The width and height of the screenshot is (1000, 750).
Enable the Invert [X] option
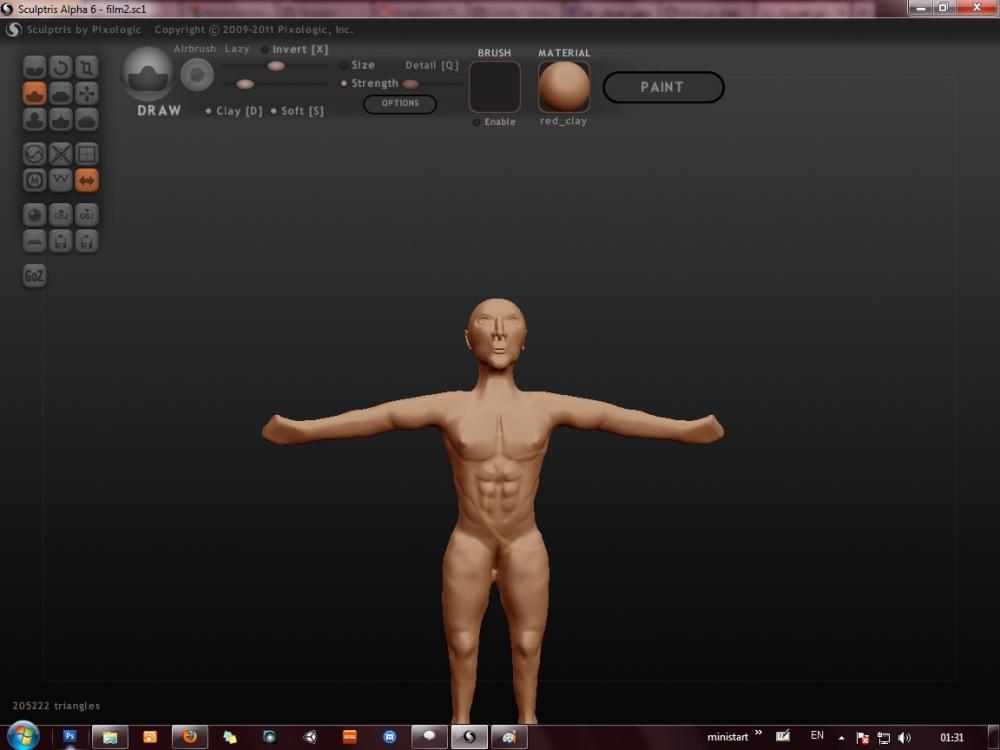(265, 50)
